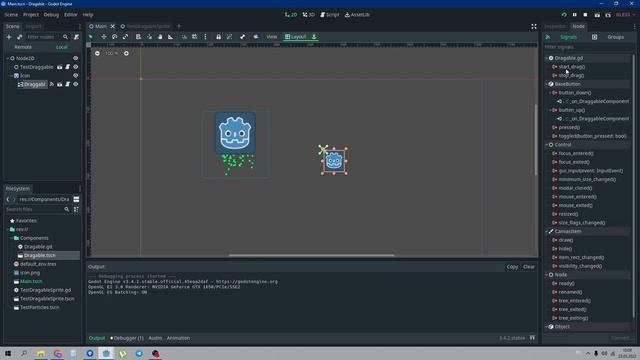Add a new node with plus icon
Viewport: 640px width, 360px height.
(x=9, y=37)
